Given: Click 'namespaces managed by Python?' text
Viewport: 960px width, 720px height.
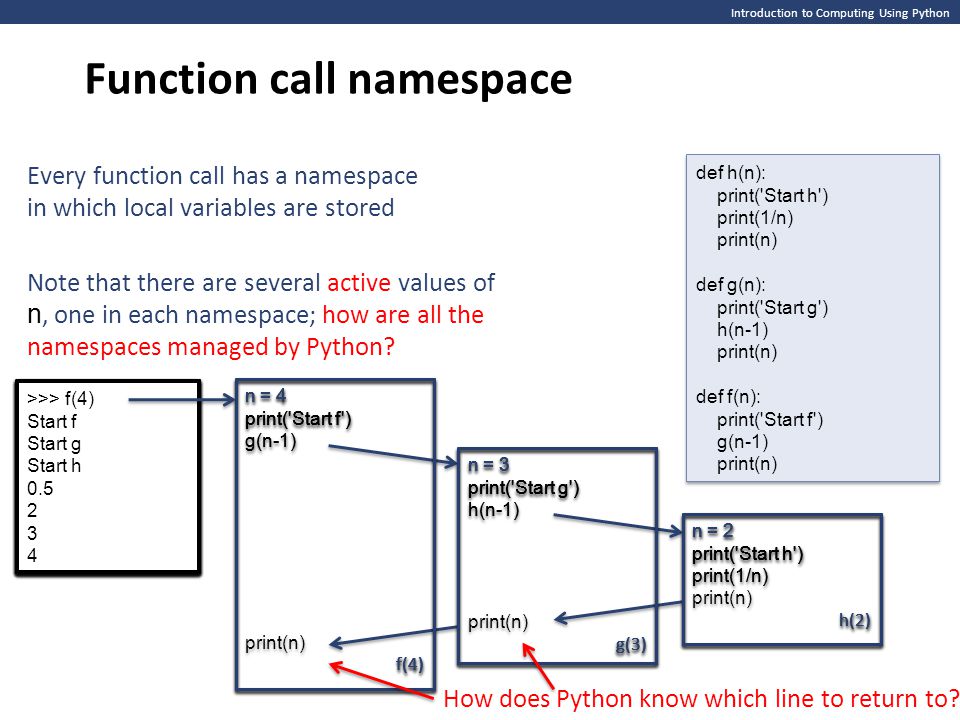Looking at the screenshot, I should (211, 347).
